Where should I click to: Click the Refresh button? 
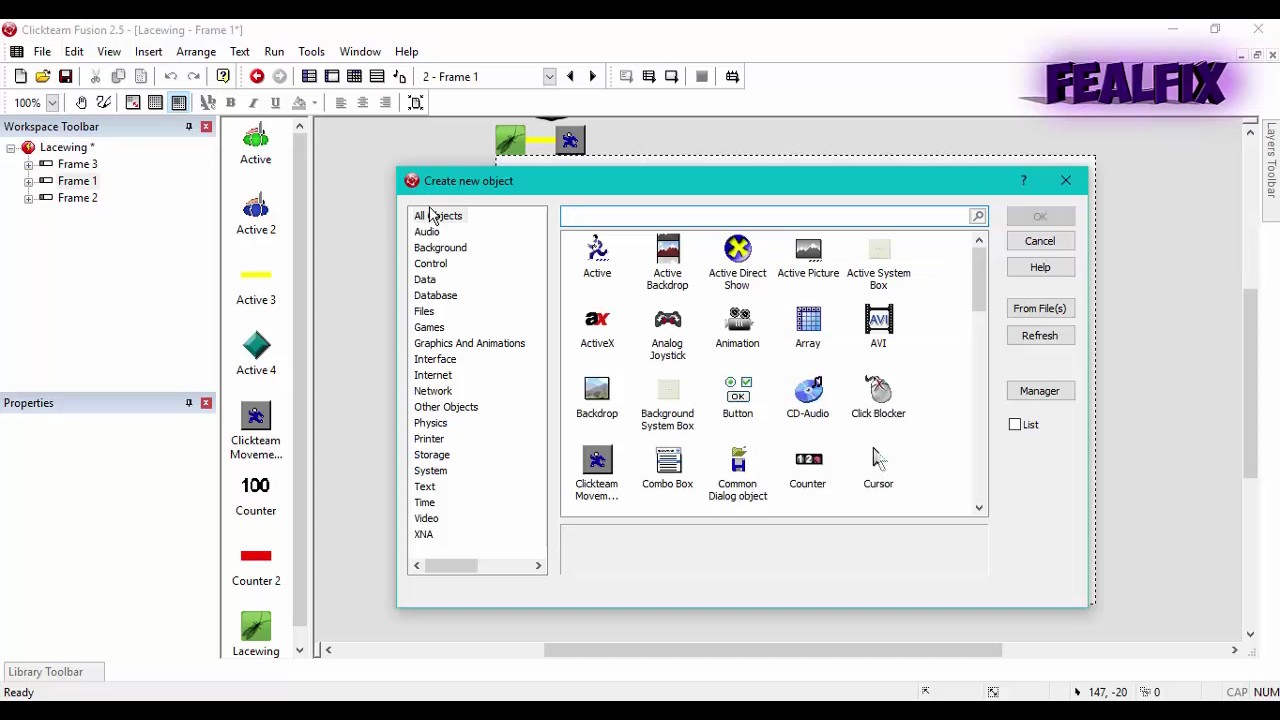[1040, 336]
